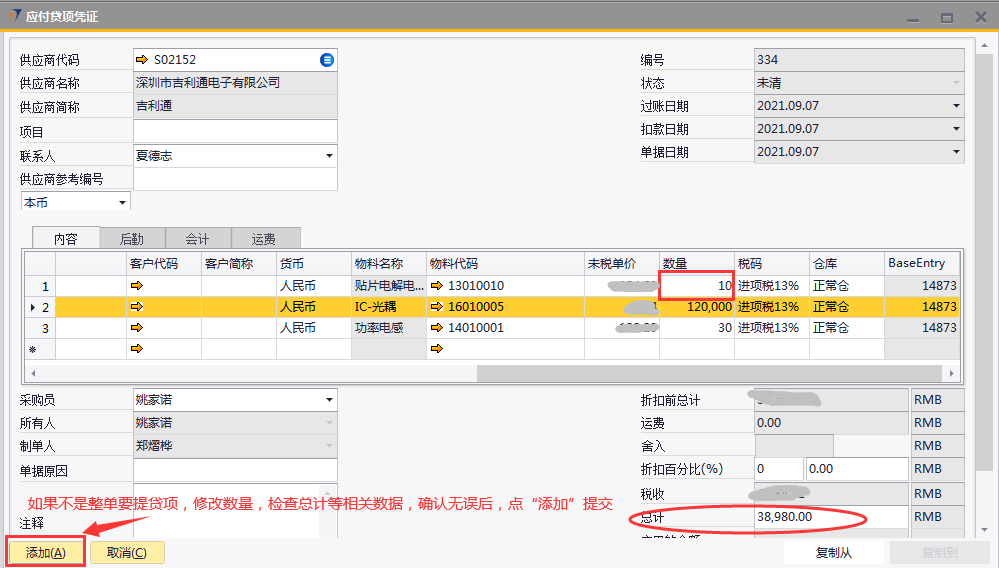Open the 本币 currency dropdown
The image size is (999, 568).
point(123,202)
